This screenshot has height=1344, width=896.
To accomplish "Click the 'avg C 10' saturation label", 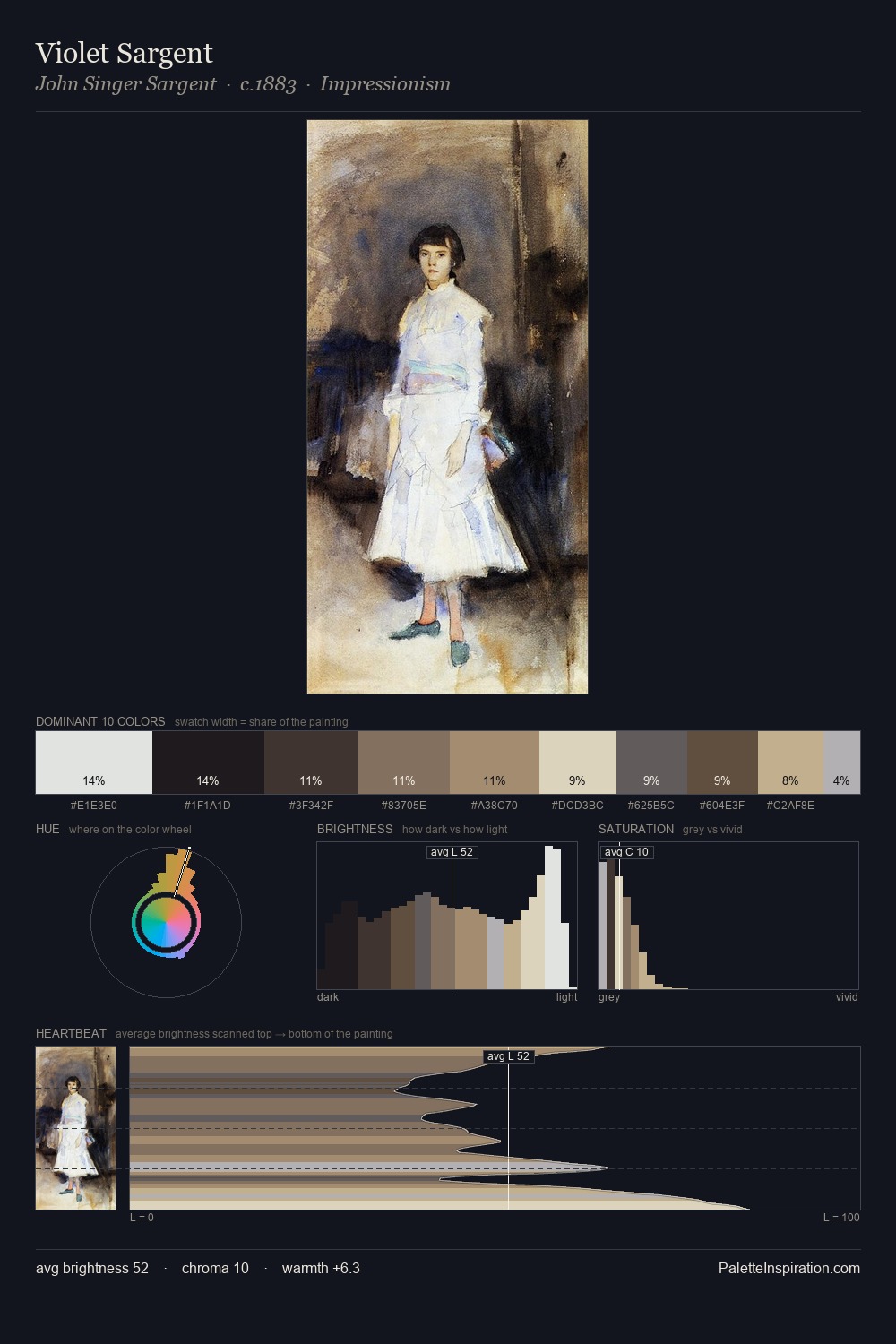I will 626,852.
